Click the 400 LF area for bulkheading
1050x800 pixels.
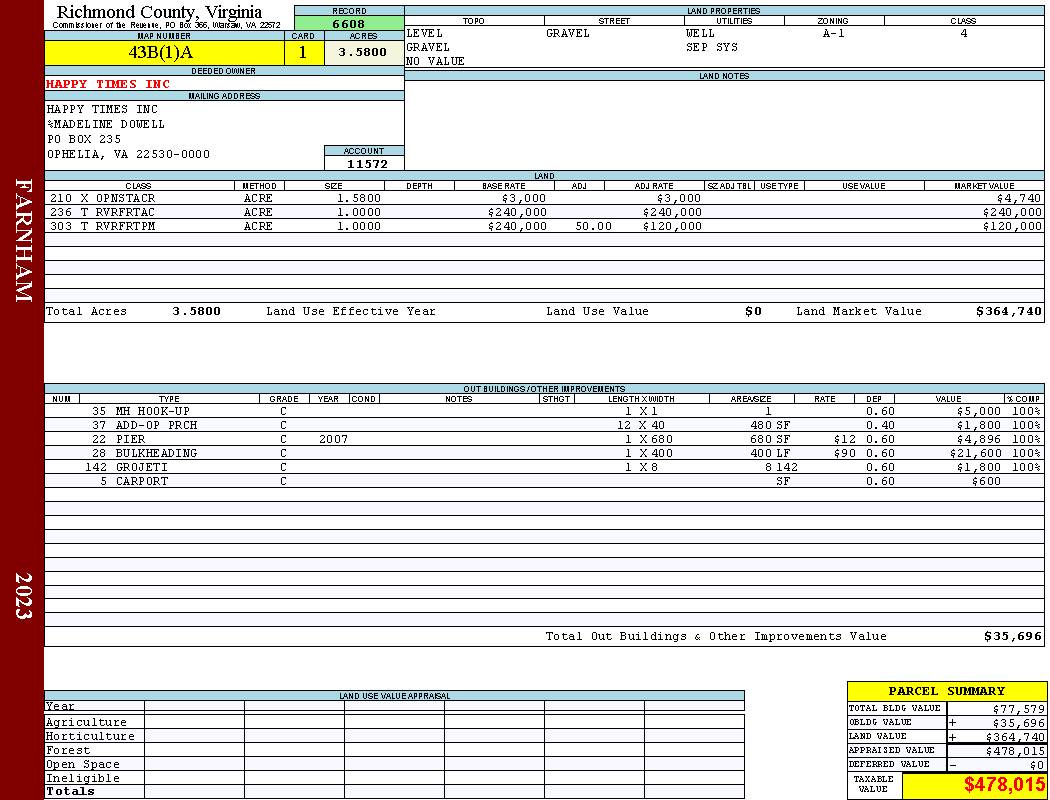pos(770,454)
